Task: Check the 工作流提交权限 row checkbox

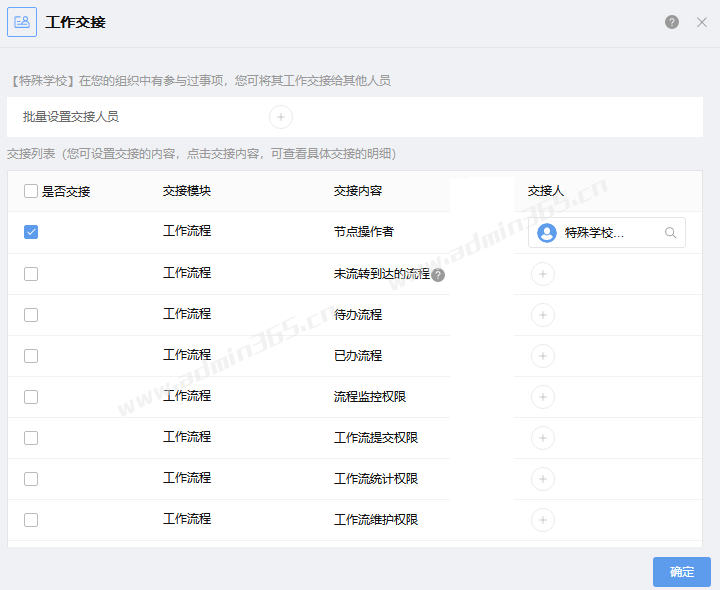Action: (31, 438)
